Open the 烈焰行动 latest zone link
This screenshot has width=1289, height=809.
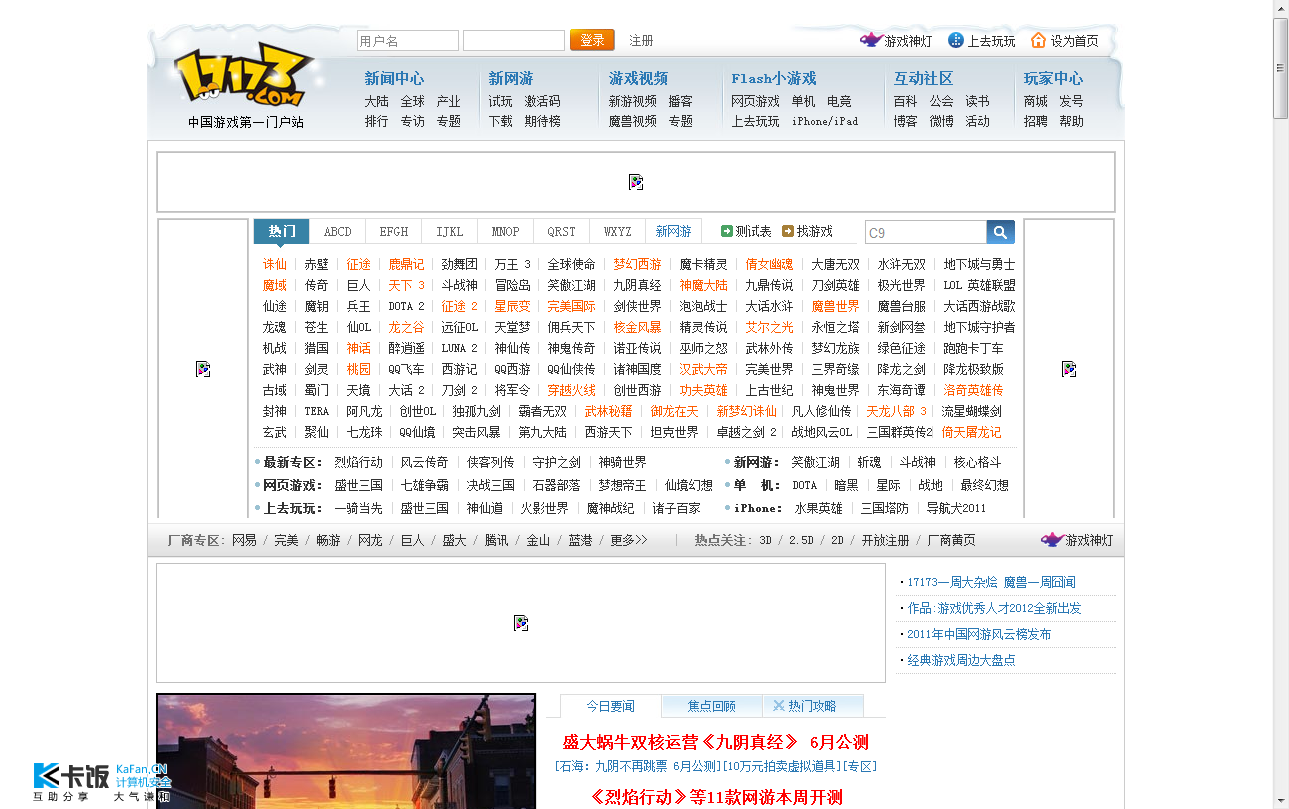click(358, 462)
